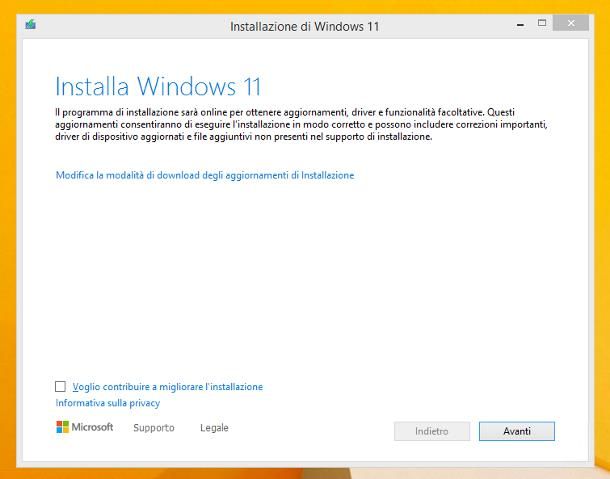This screenshot has width=610, height=479.
Task: Open the Legale link
Action: coord(214,428)
